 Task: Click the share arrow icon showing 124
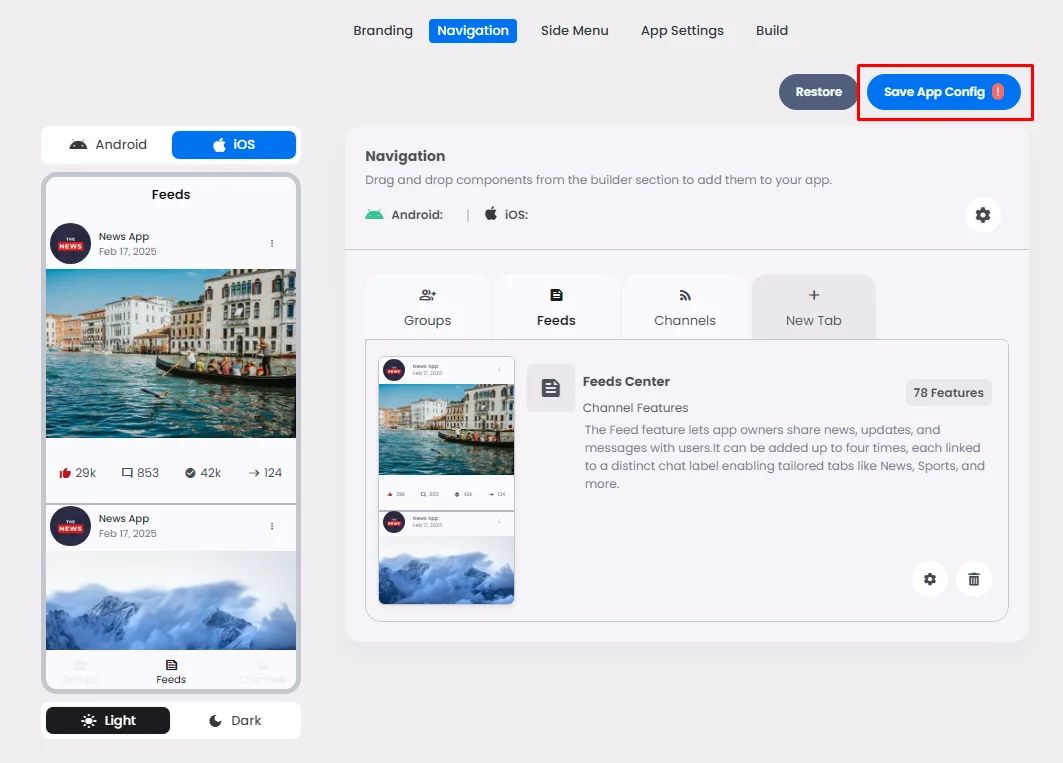tap(254, 473)
